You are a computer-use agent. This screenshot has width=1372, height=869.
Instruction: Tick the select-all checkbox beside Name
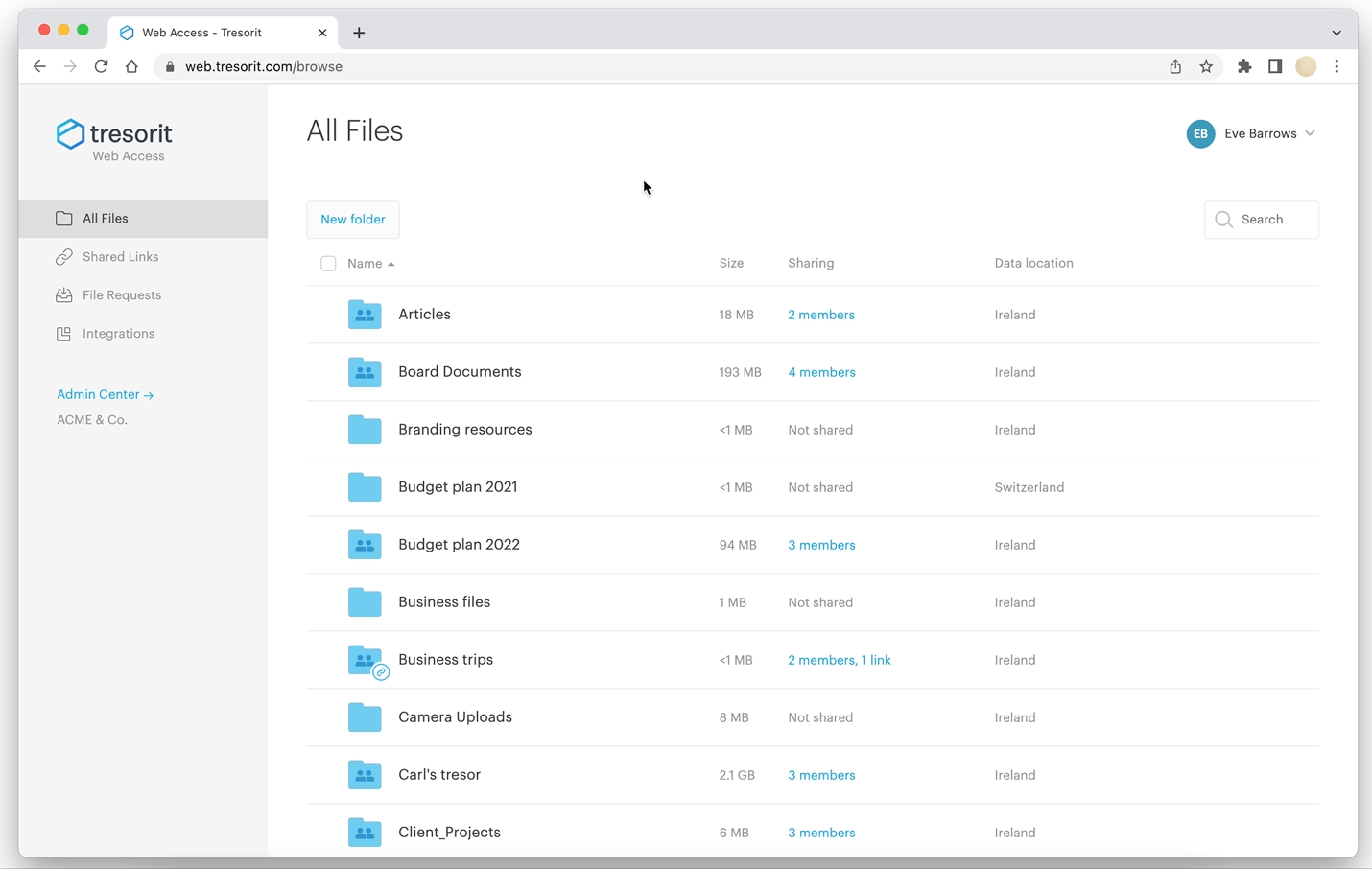click(328, 263)
